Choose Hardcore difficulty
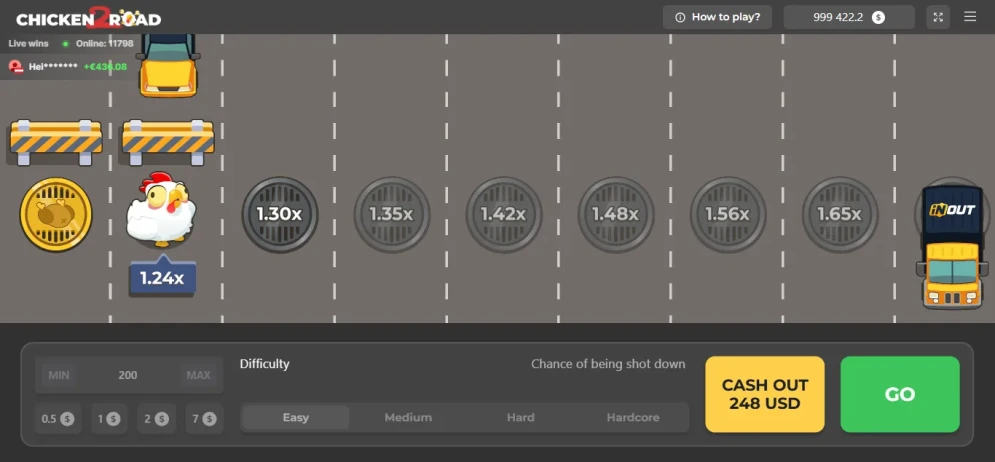Screen dimensions: 995x462 (633, 418)
